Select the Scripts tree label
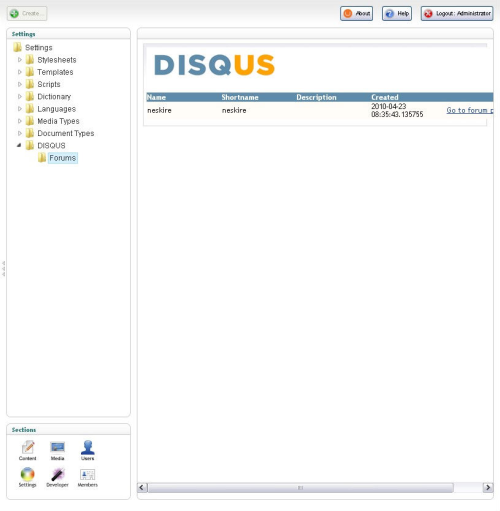This screenshot has width=500, height=511. point(49,84)
